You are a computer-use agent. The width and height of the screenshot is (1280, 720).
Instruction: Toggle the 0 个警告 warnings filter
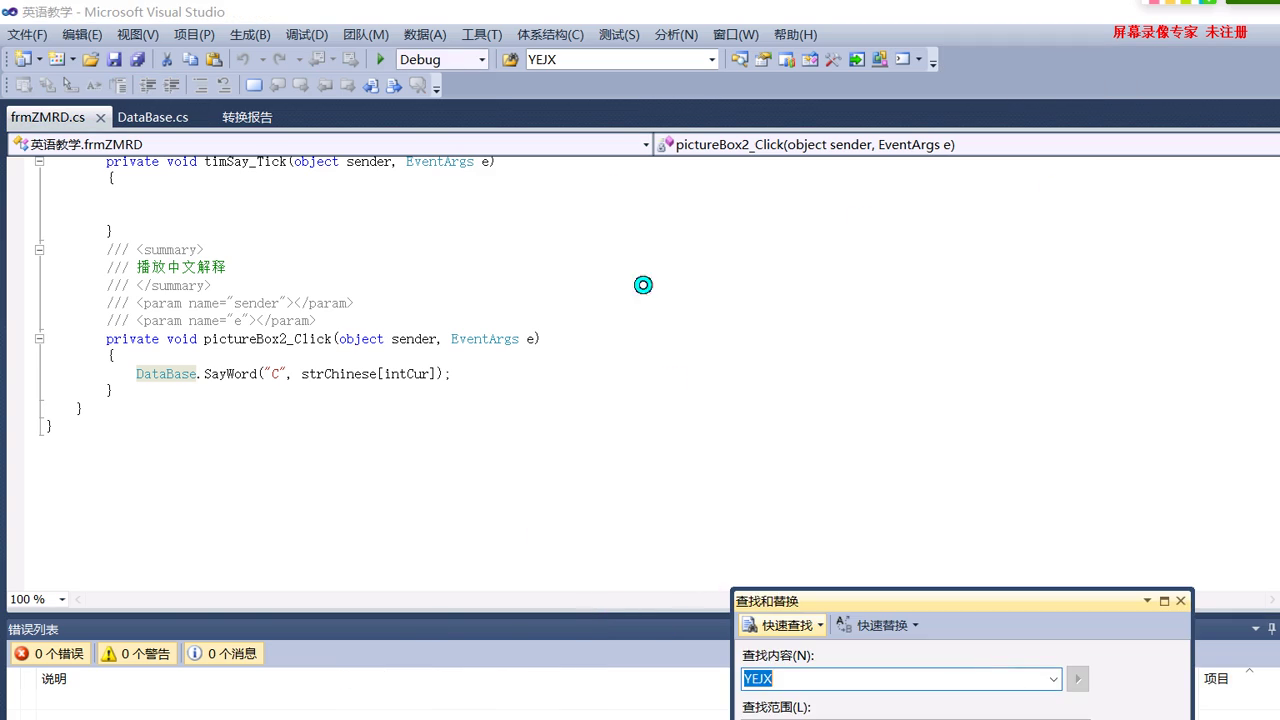point(136,653)
